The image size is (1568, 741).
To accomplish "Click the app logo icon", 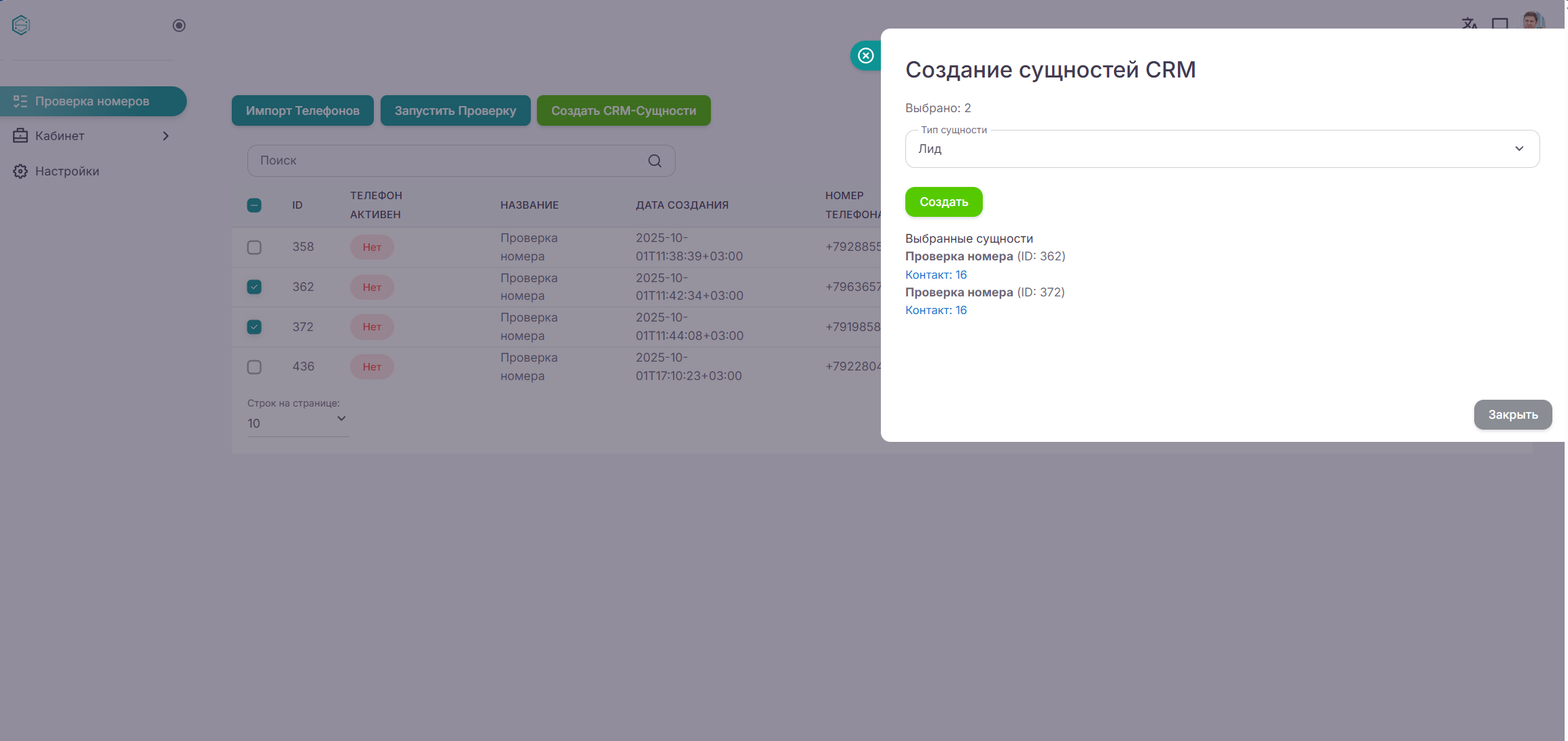I will [x=21, y=25].
